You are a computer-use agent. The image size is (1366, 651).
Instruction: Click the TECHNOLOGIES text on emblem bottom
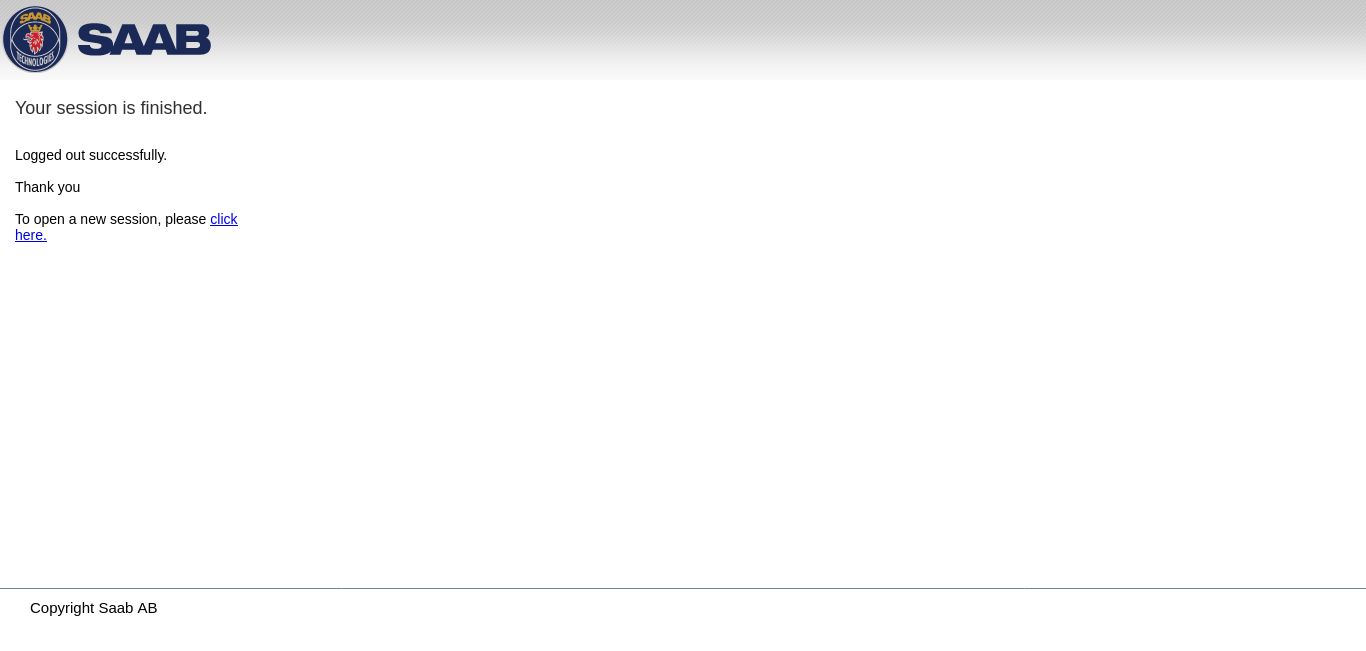35,60
